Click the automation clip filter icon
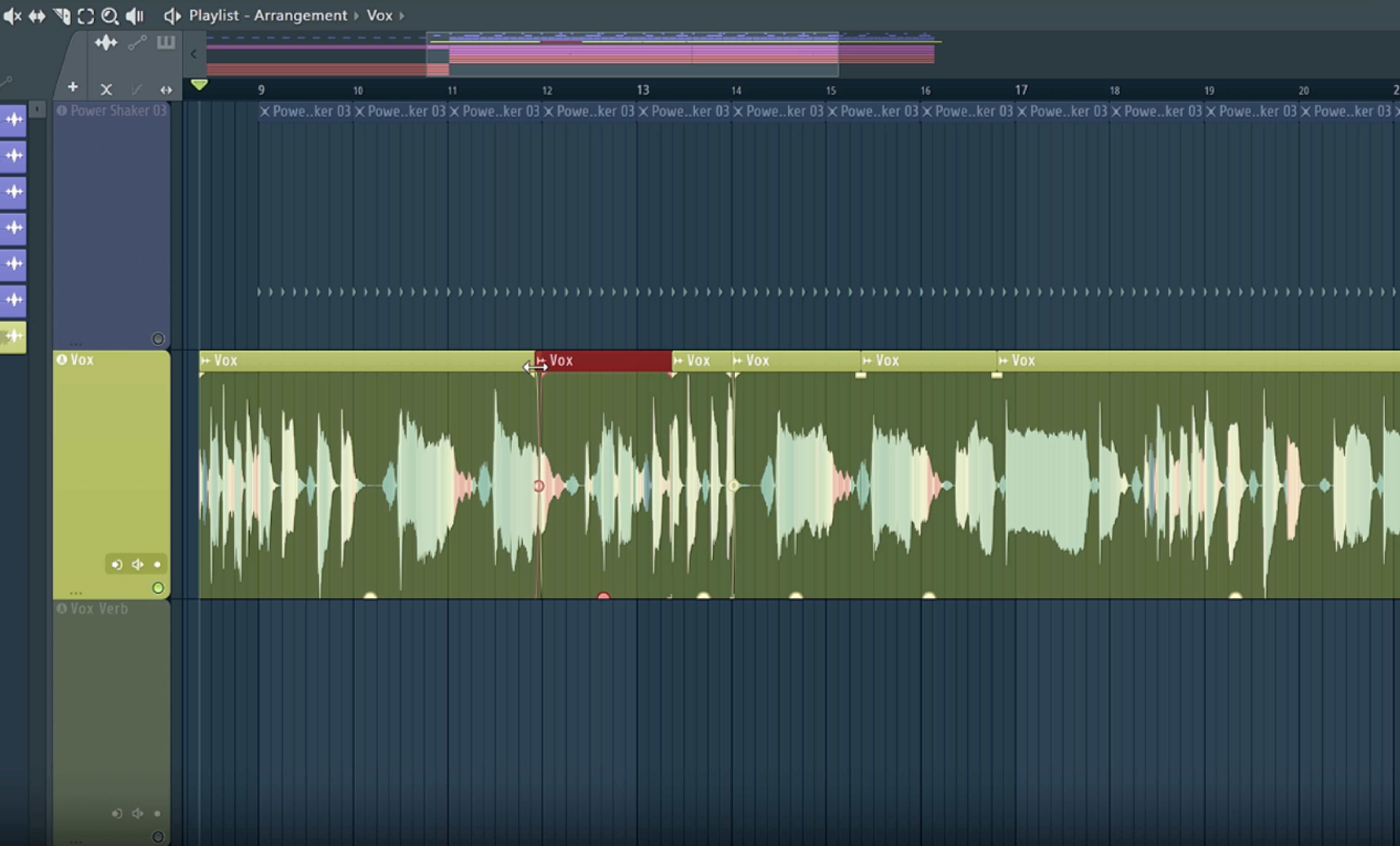 point(137,43)
